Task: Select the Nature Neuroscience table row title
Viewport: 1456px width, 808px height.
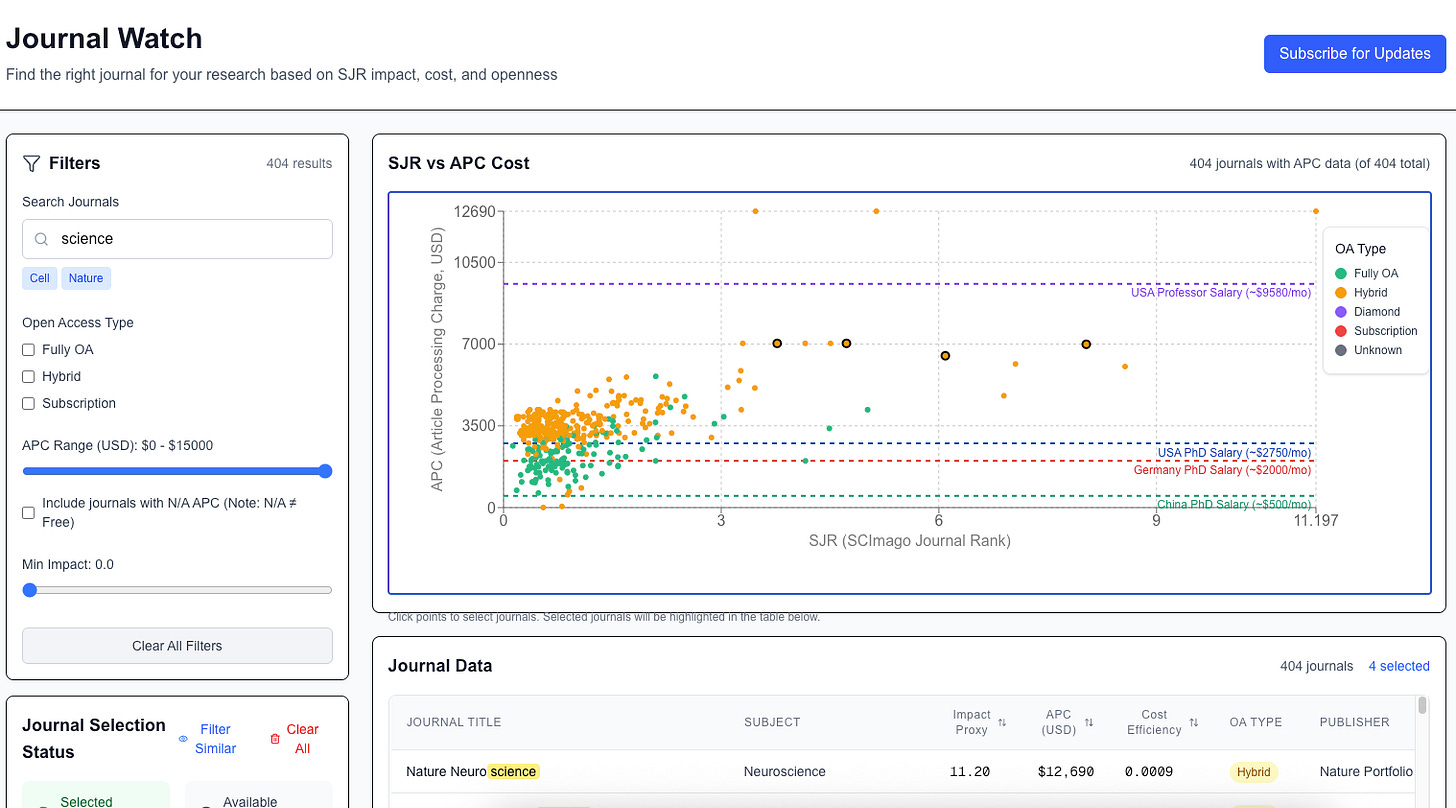Action: click(x=473, y=772)
